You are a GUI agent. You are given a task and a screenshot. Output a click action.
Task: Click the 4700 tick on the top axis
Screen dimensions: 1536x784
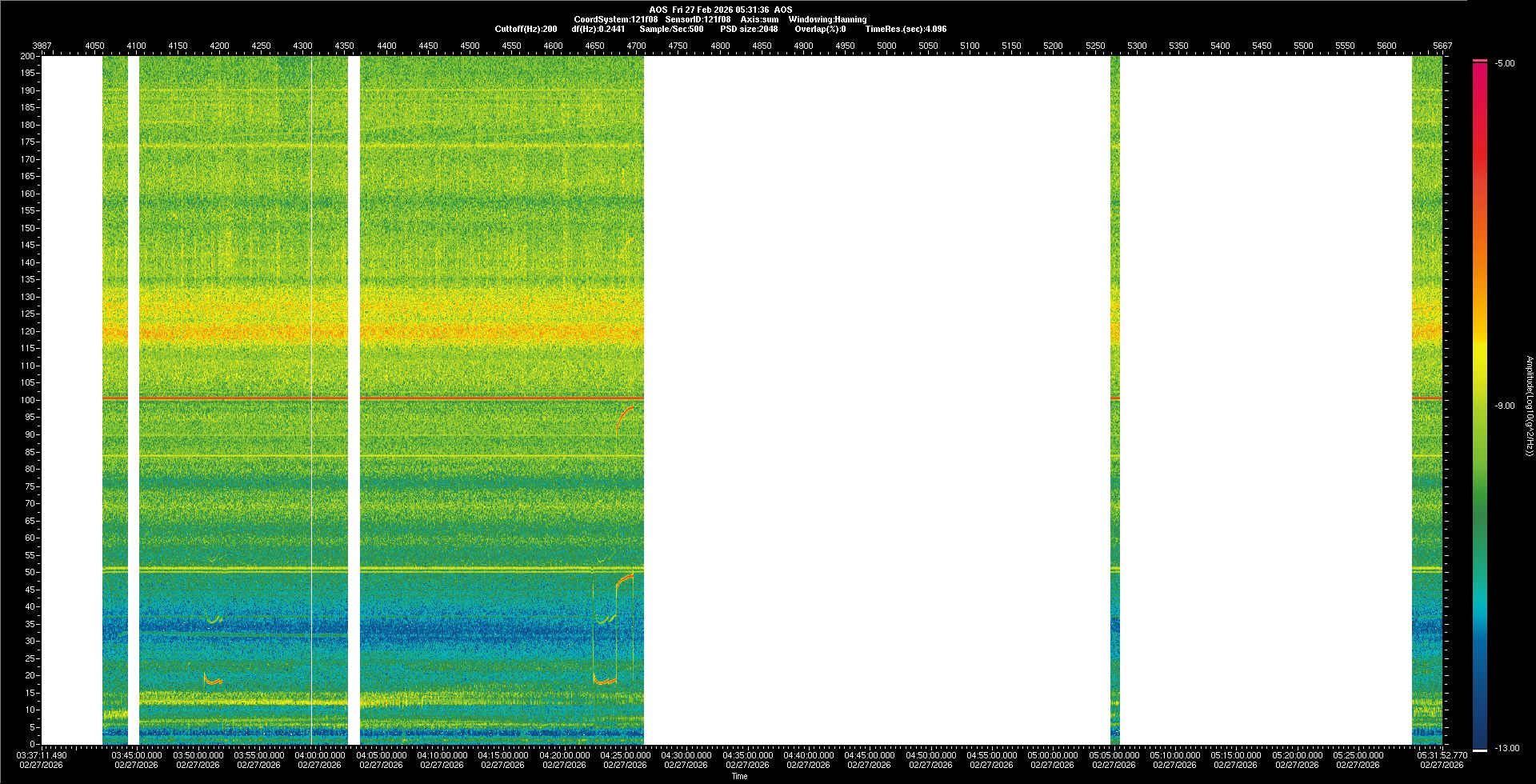tap(637, 46)
